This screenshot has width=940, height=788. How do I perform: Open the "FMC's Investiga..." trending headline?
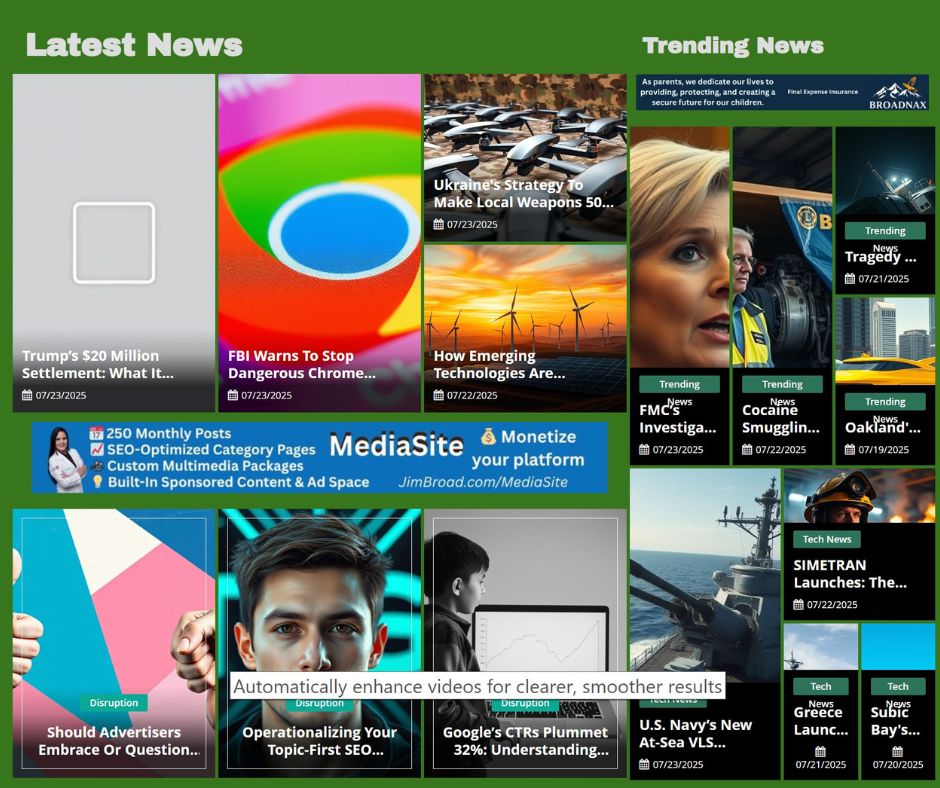tap(677, 419)
